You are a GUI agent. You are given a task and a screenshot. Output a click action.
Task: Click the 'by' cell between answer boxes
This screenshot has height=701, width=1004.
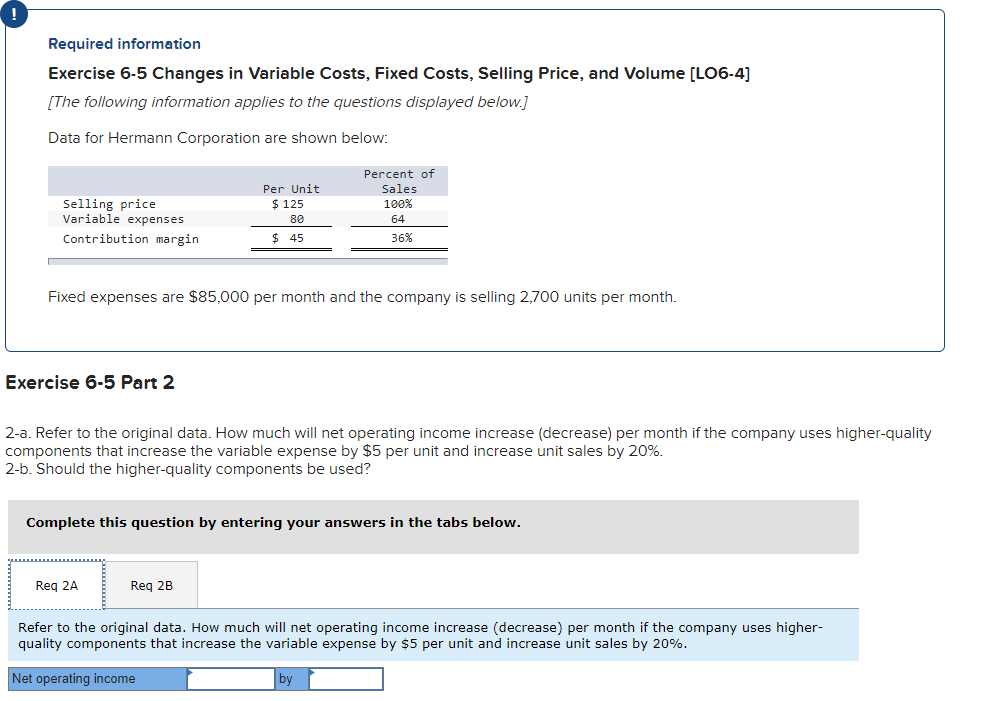tap(287, 679)
